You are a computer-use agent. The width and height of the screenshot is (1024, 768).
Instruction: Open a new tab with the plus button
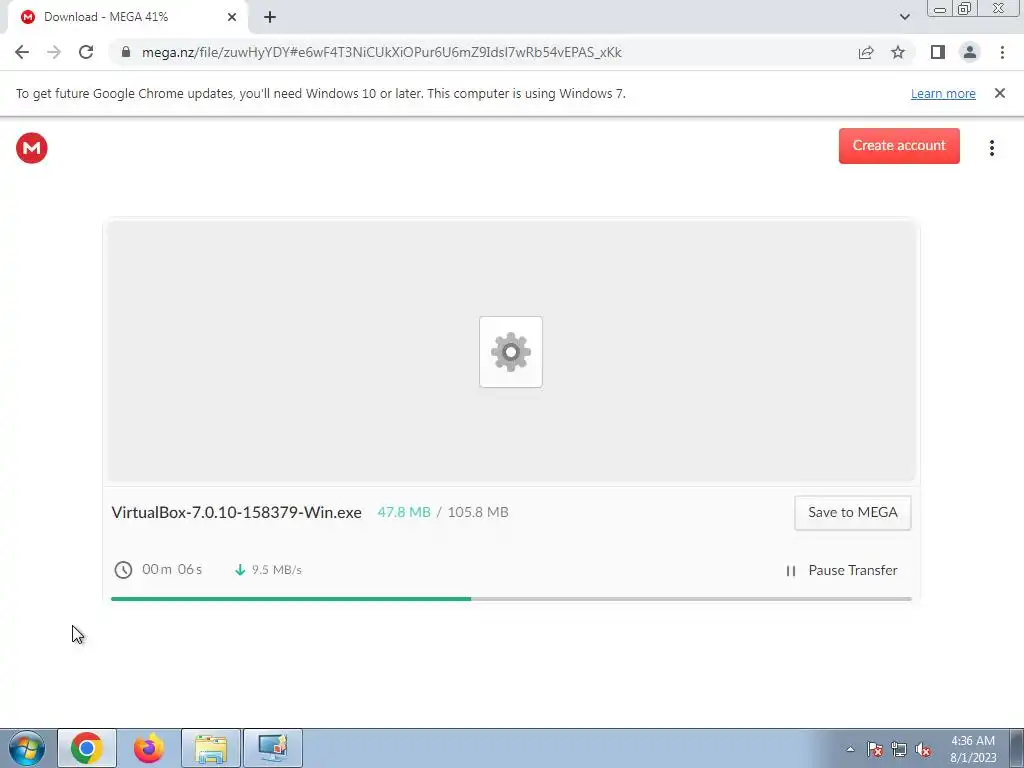coord(270,17)
